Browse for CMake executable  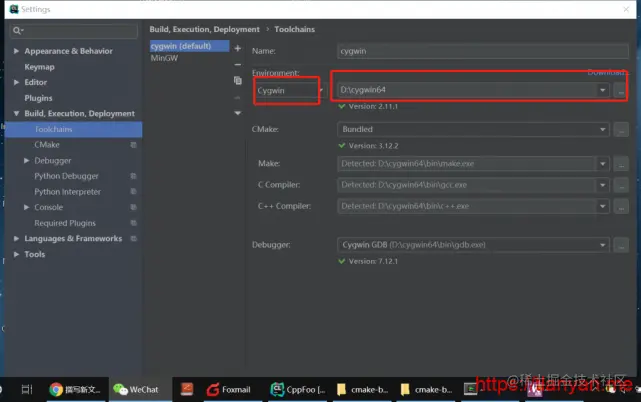point(621,130)
